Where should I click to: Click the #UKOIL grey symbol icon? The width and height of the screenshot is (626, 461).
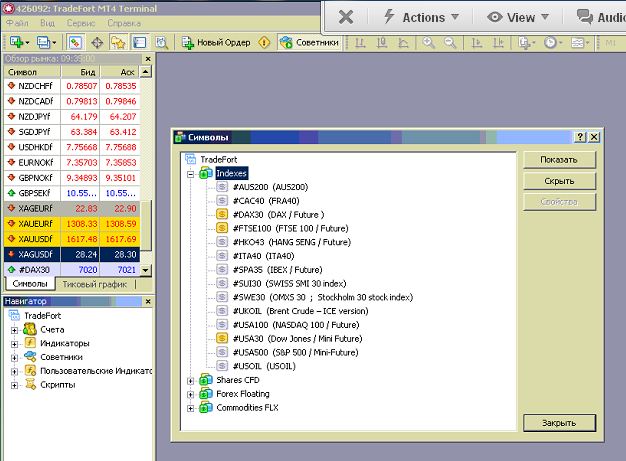pyautogui.click(x=222, y=311)
